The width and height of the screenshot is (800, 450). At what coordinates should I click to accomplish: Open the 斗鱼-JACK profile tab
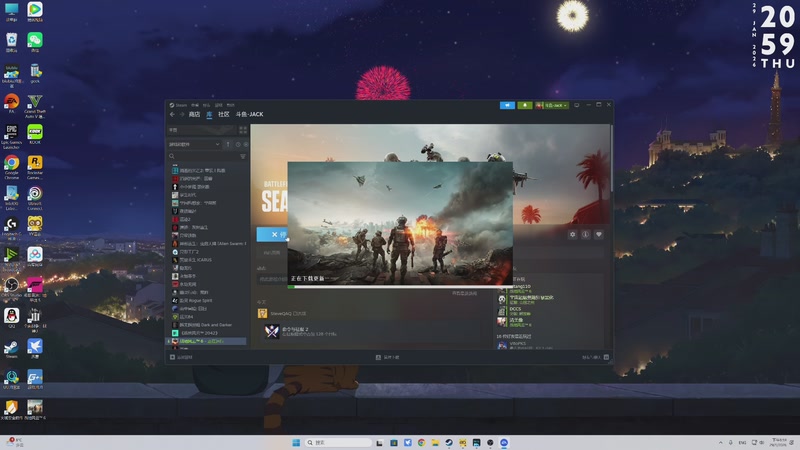pyautogui.click(x=249, y=114)
